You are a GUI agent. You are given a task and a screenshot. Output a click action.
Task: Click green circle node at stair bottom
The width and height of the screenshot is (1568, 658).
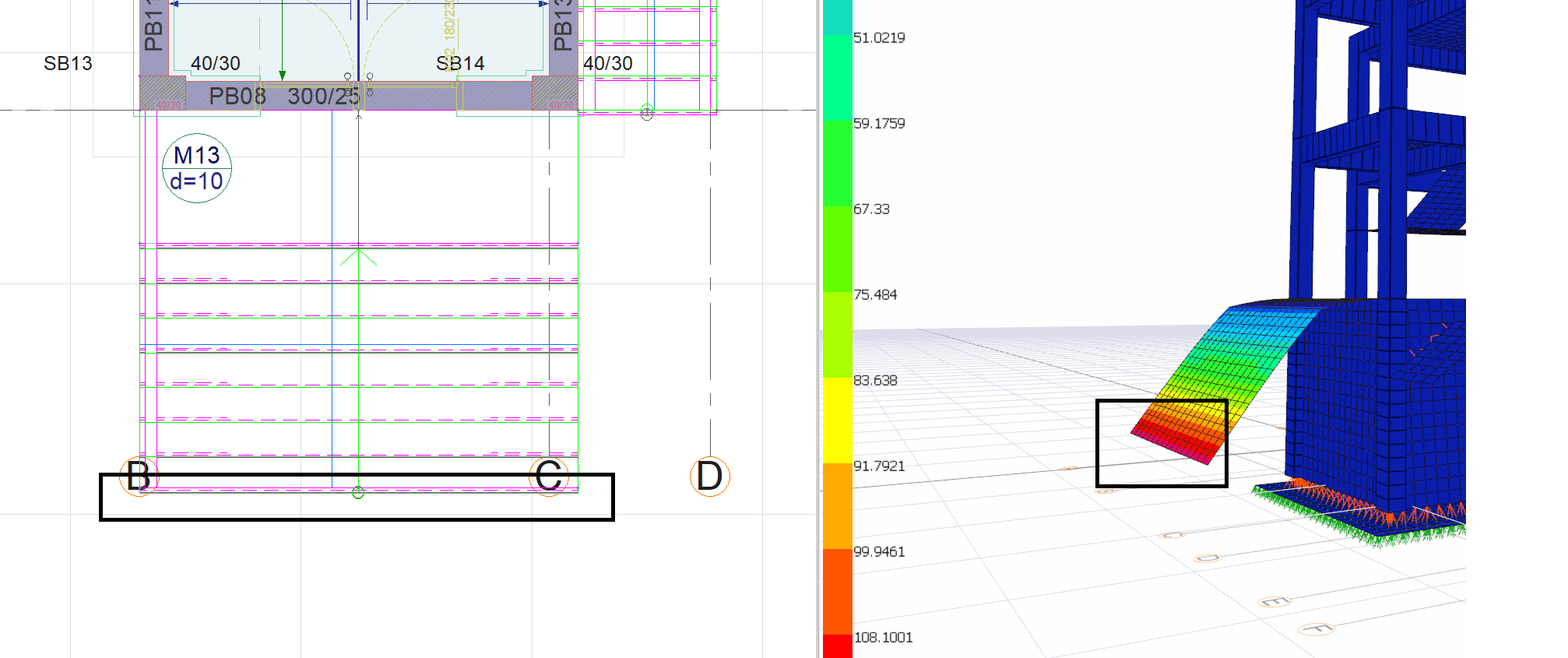pos(358,492)
